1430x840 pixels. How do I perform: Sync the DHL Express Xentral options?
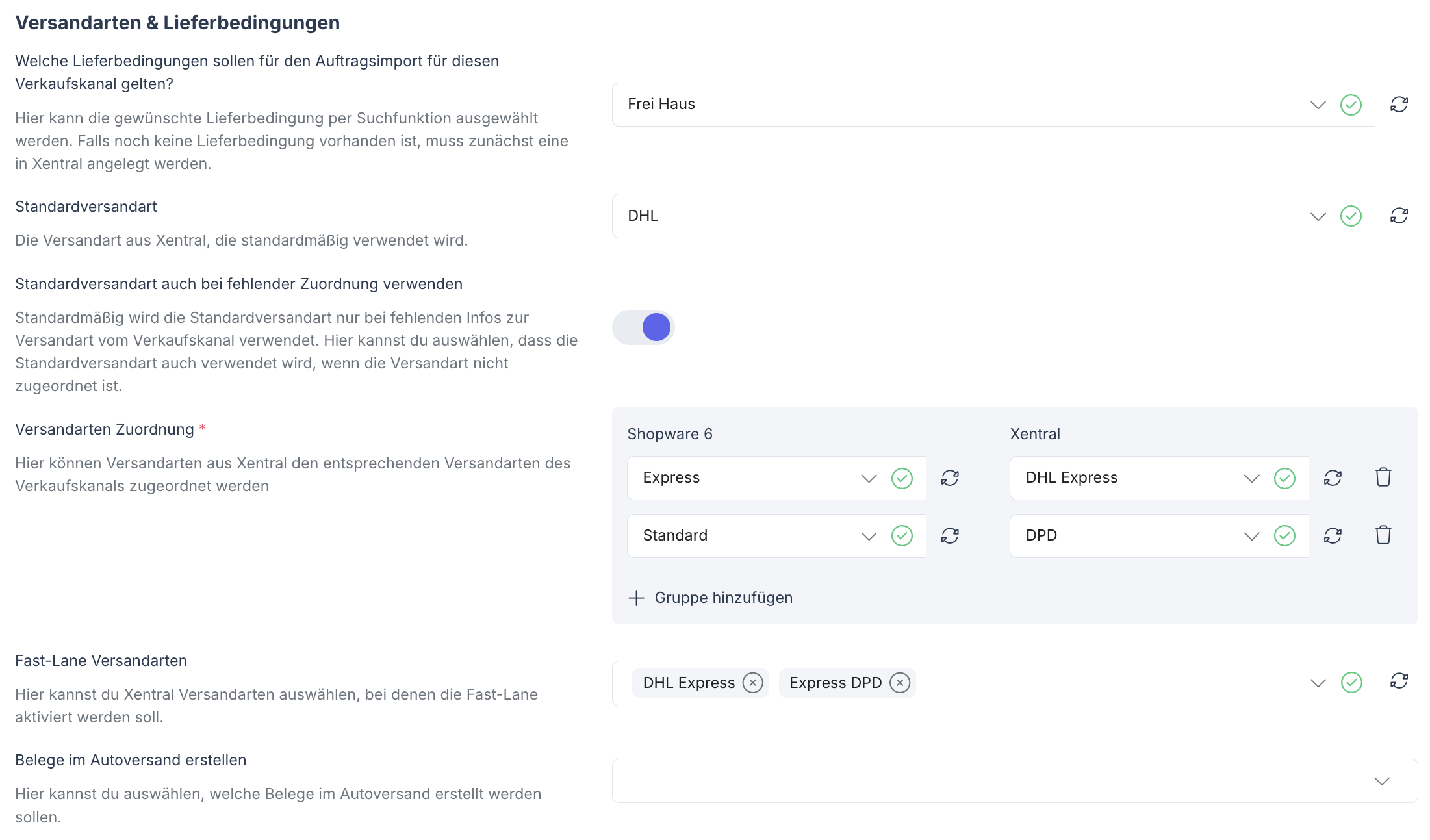coord(1332,477)
